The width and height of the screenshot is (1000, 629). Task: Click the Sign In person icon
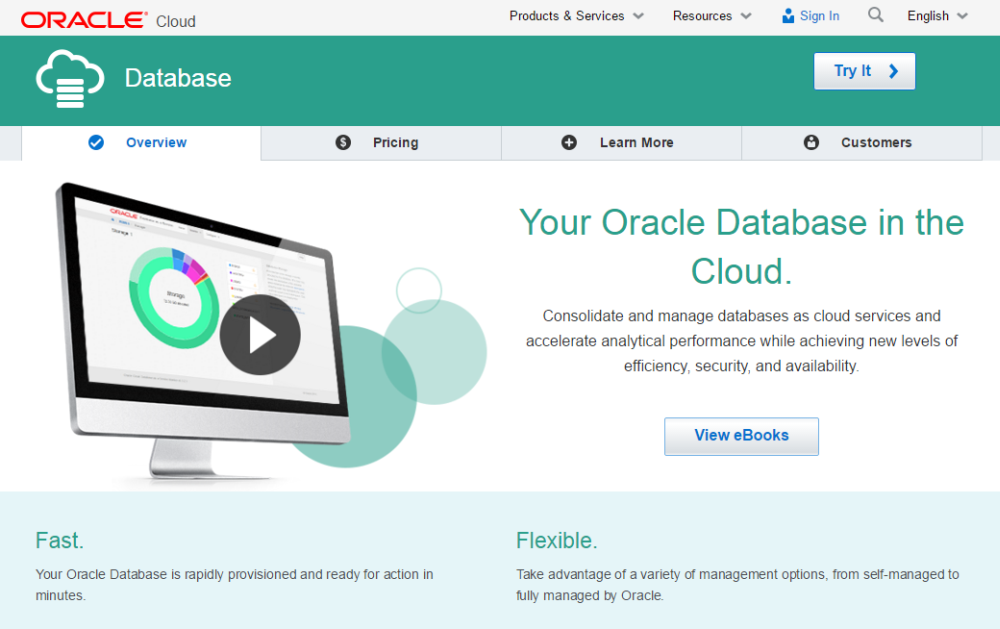point(789,15)
